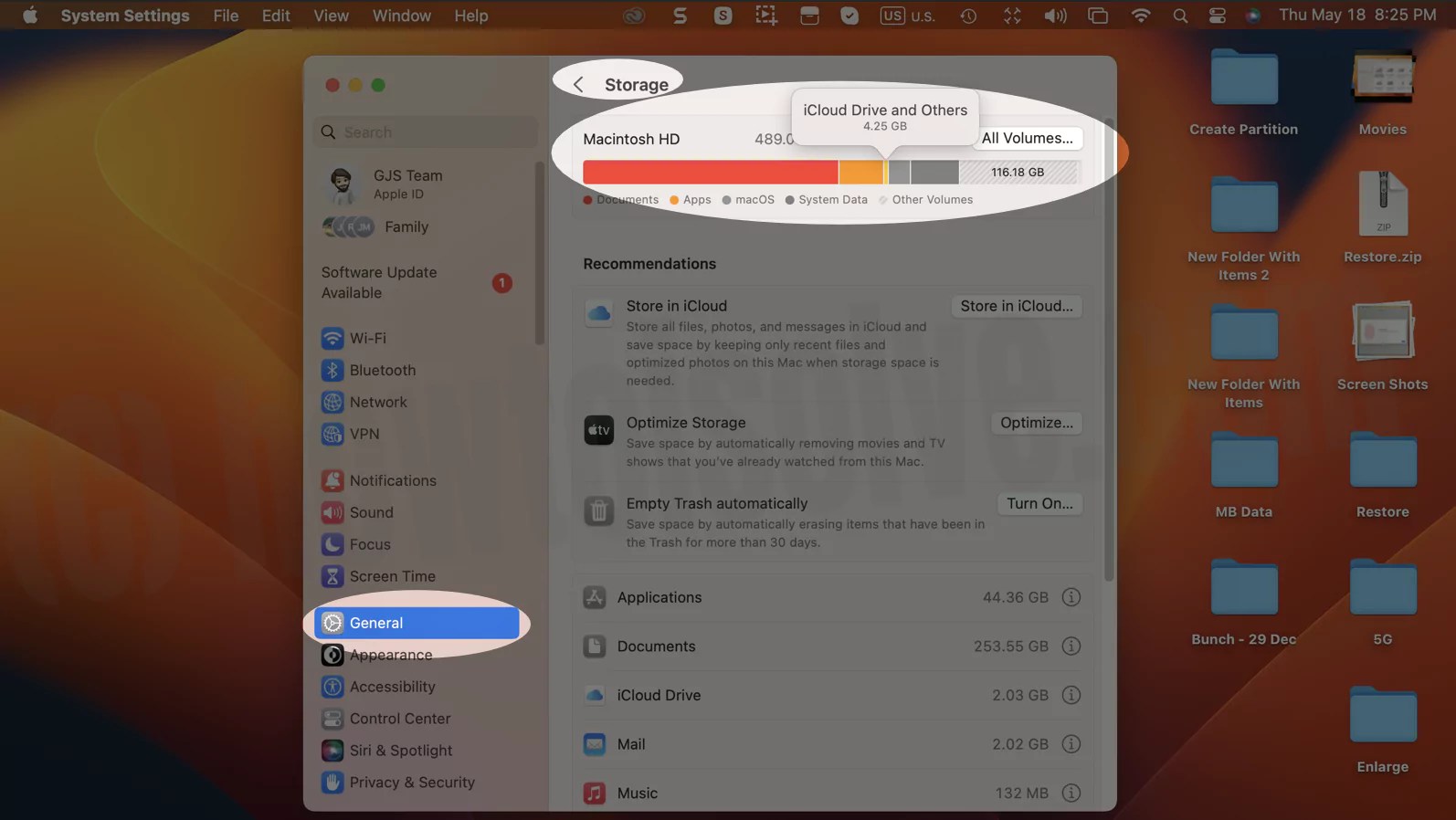Screen dimensions: 1456x820
Task: Click the Optimize... button
Action: (1037, 423)
